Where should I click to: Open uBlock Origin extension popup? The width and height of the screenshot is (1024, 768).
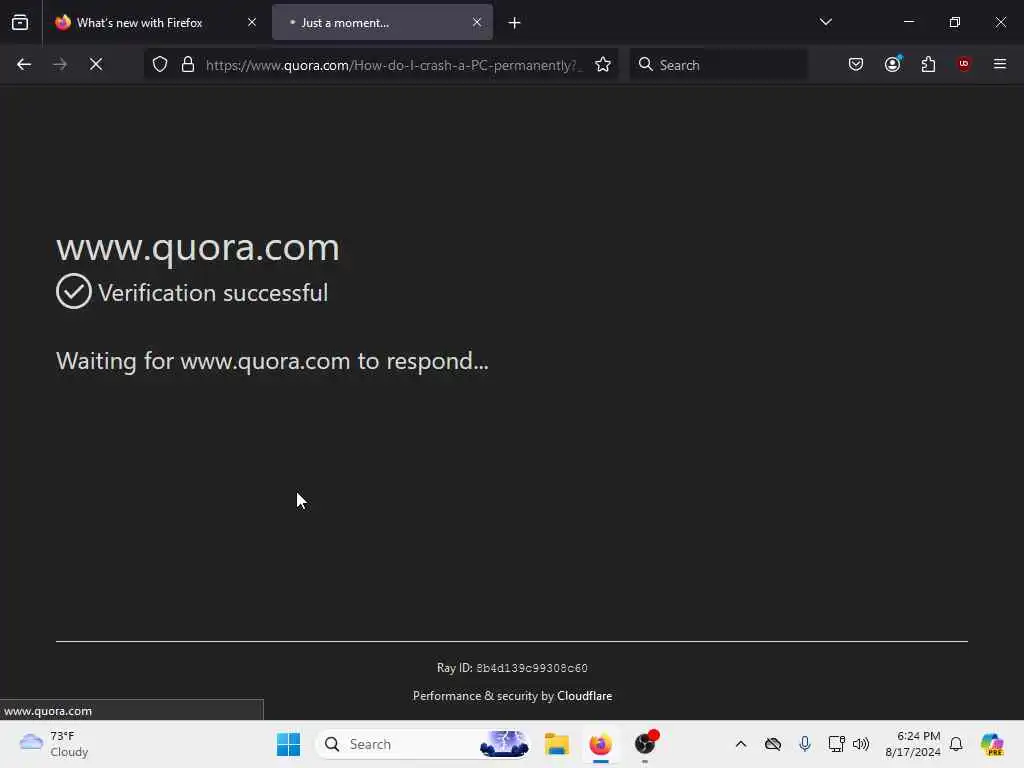pos(963,64)
